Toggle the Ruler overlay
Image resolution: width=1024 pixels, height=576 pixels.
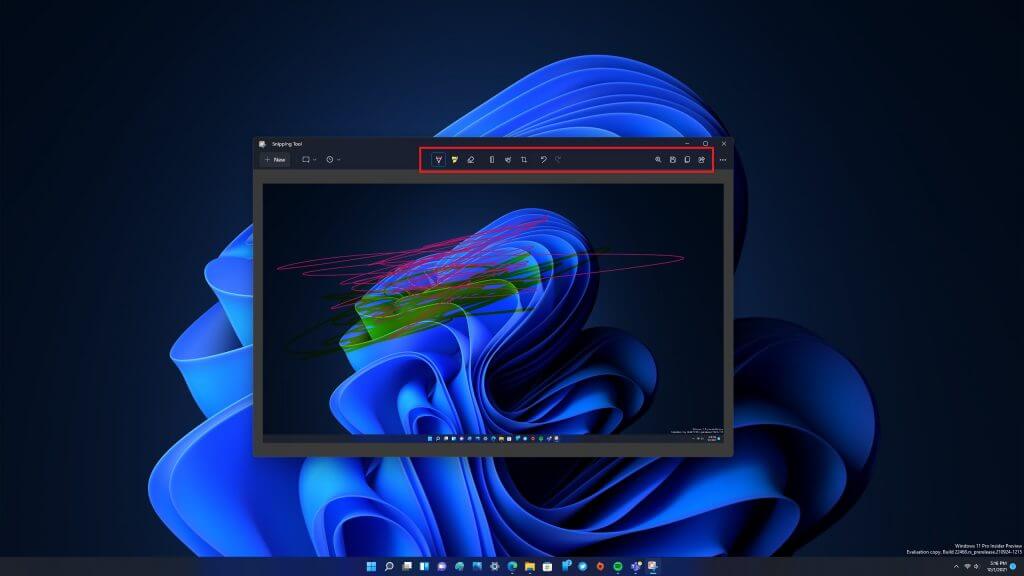(491, 159)
